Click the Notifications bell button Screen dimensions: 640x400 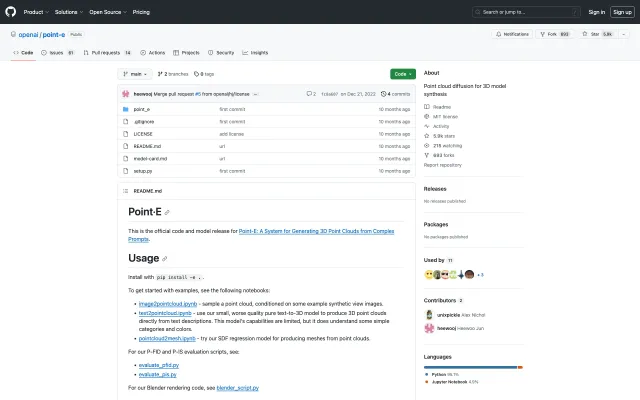513,34
